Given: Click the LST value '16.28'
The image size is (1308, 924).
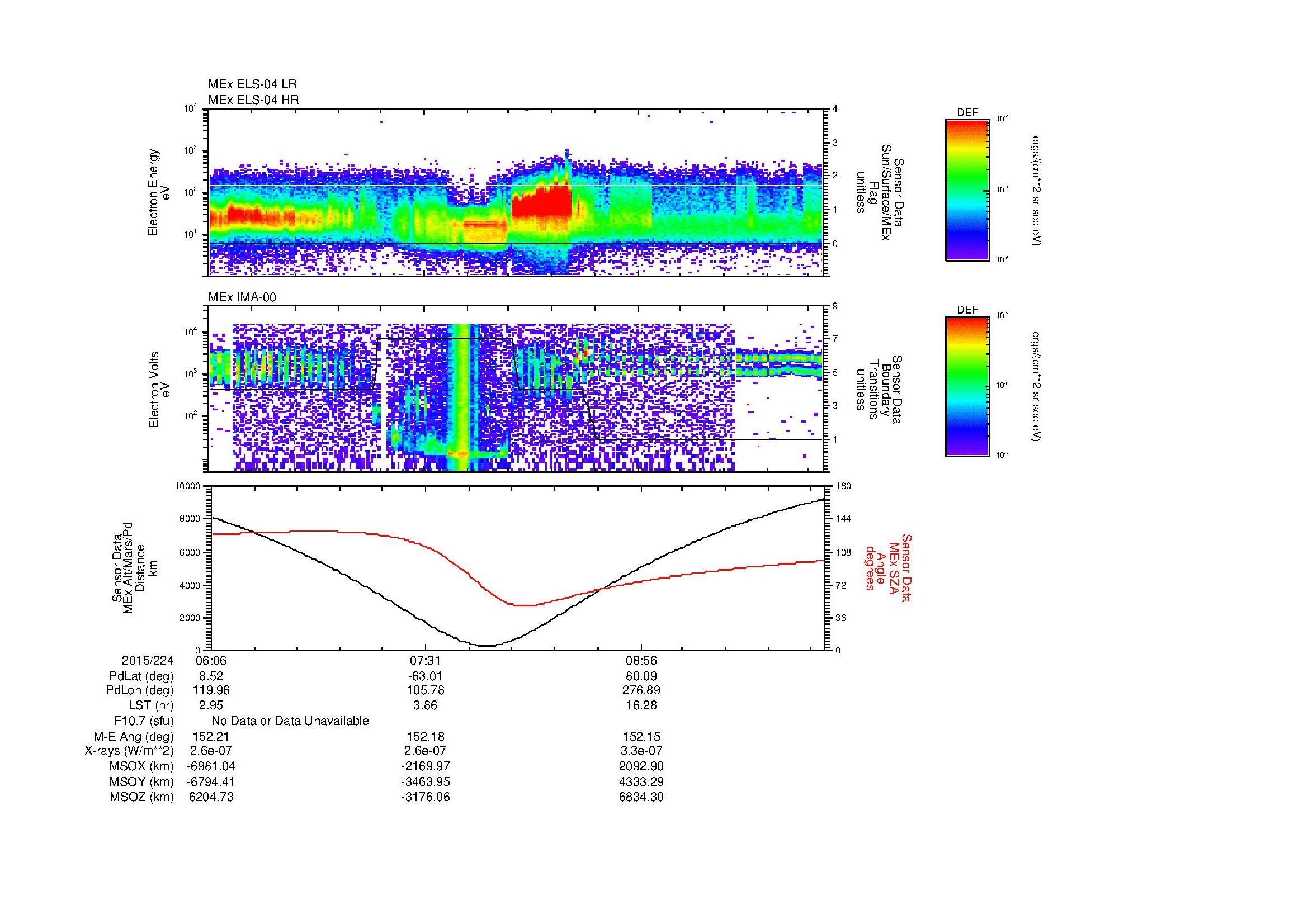Looking at the screenshot, I should click(641, 706).
